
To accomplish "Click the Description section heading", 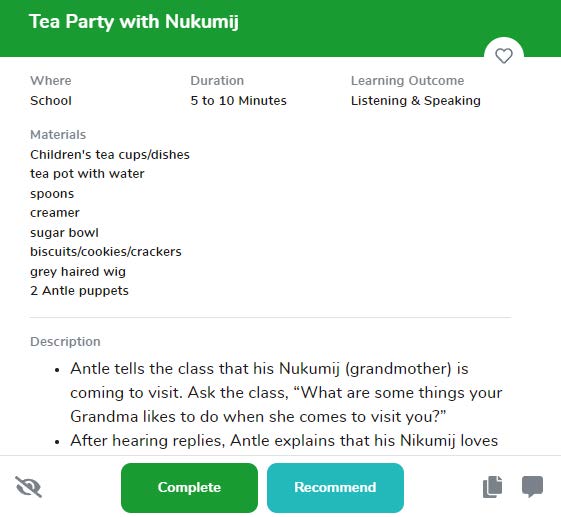I will [65, 341].
